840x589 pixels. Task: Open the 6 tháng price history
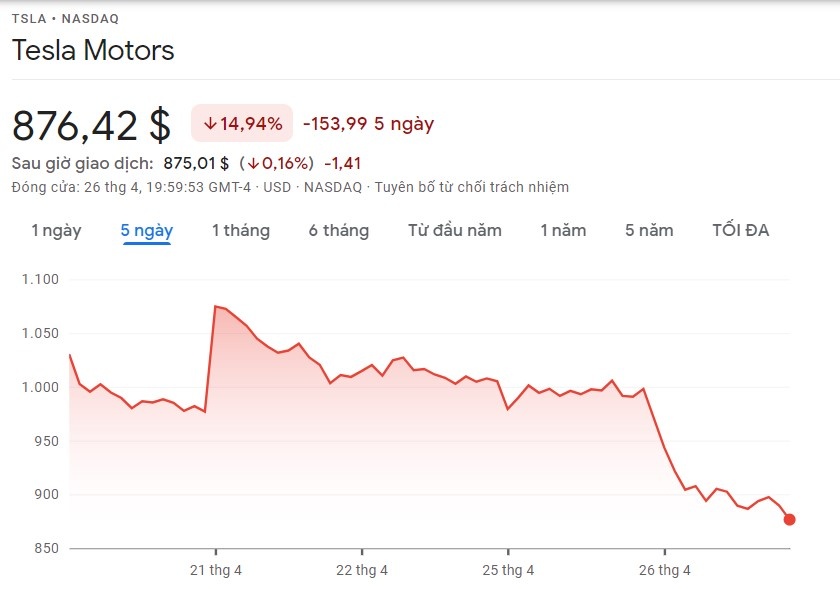point(339,230)
